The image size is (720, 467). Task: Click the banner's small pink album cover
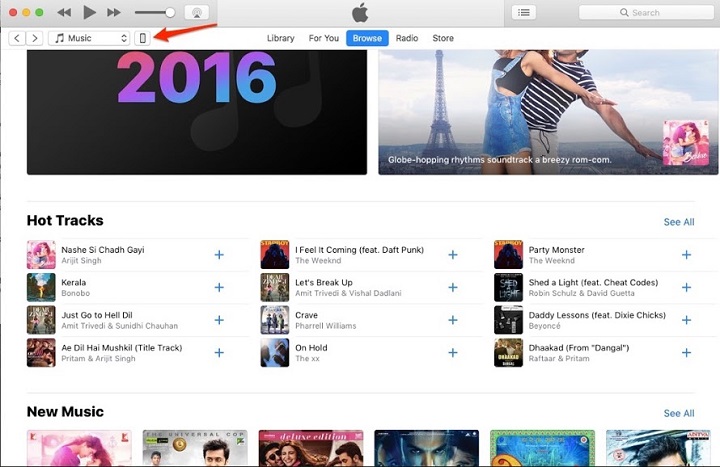pyautogui.click(x=686, y=143)
